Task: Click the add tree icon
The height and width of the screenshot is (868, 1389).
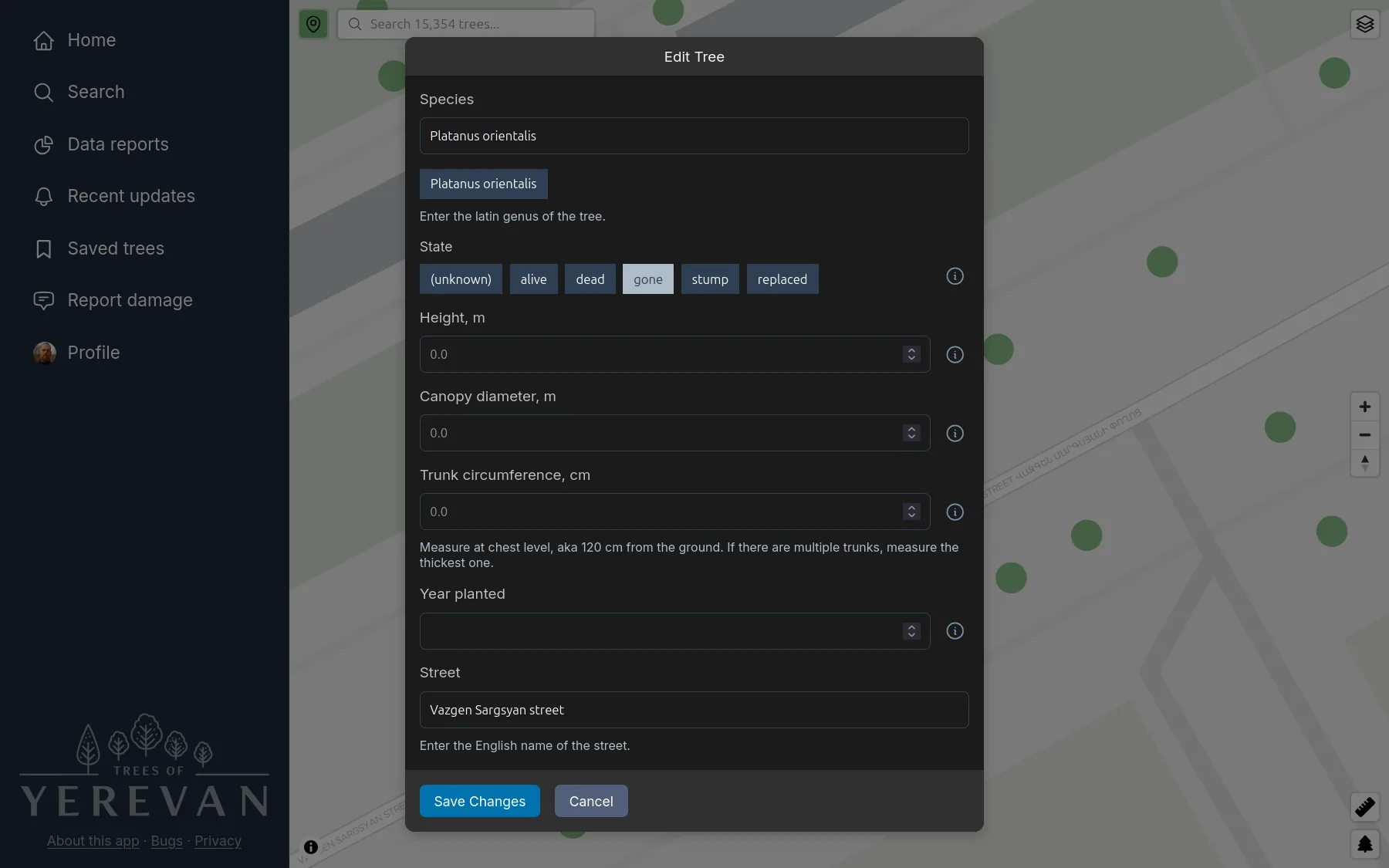Action: point(1364,844)
